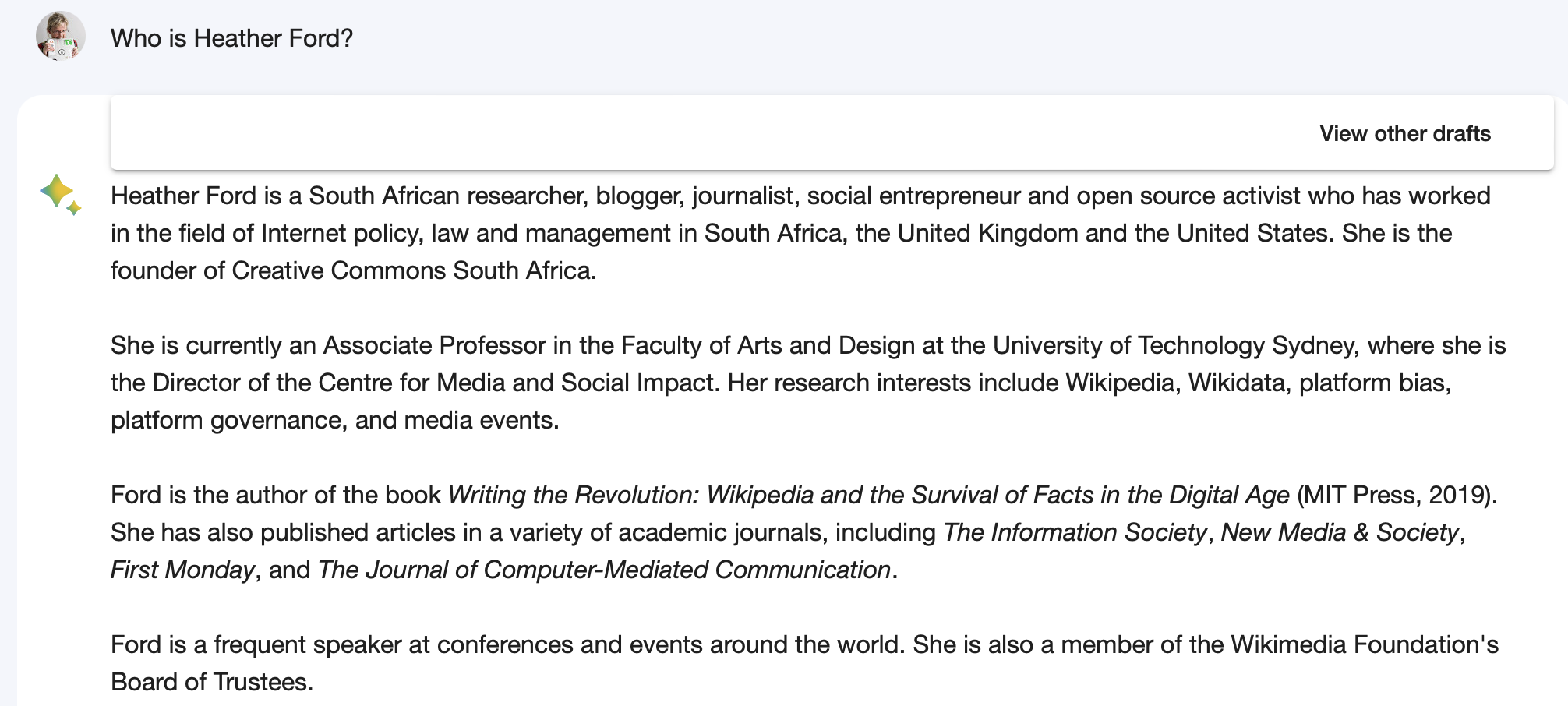Click the text "Wikimedia Foundation's"
The height and width of the screenshot is (706, 1568).
[x=1364, y=644]
